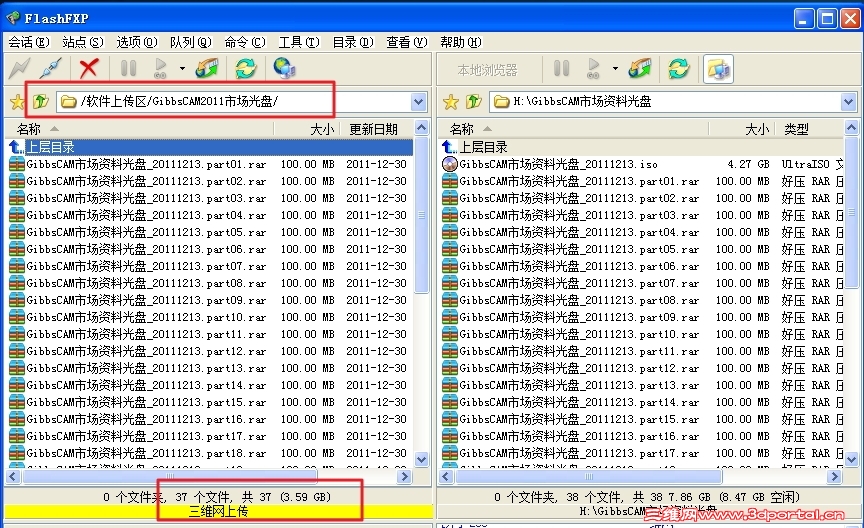The height and width of the screenshot is (528, 864).
Task: Sort right pane by 类型 column header
Action: 809,129
